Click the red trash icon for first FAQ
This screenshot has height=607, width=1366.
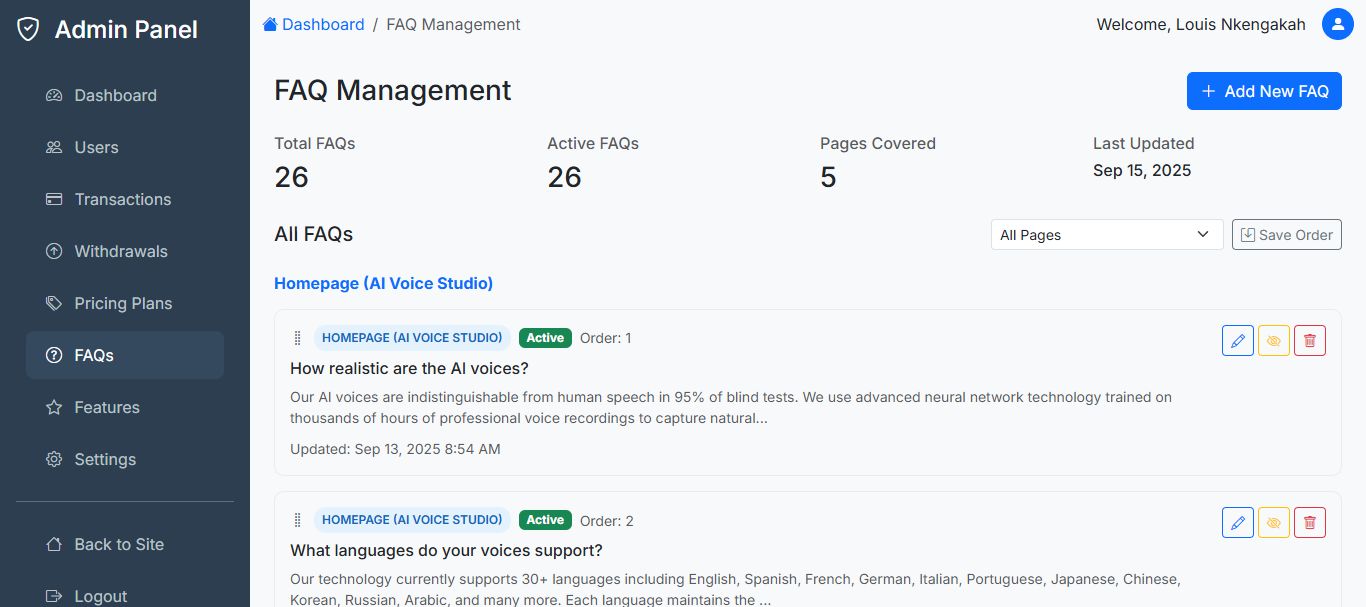[x=1310, y=340]
